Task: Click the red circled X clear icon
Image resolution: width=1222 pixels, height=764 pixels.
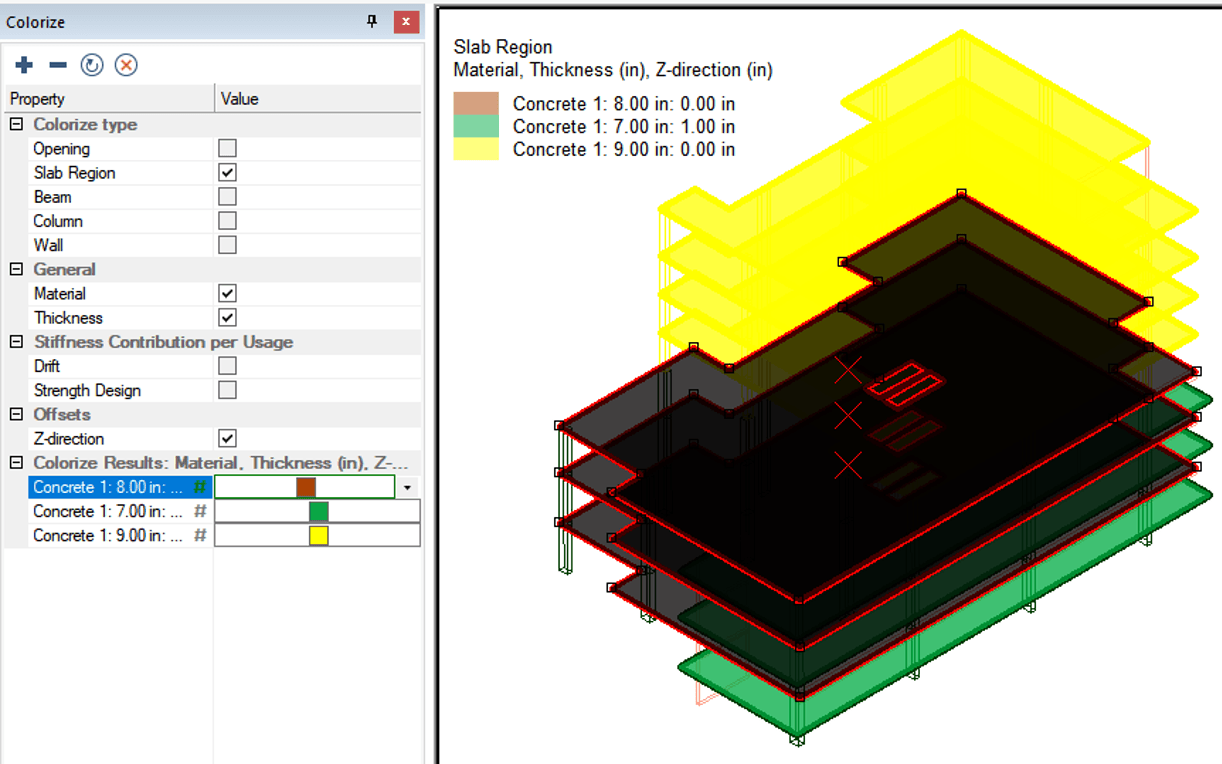Action: click(x=126, y=65)
